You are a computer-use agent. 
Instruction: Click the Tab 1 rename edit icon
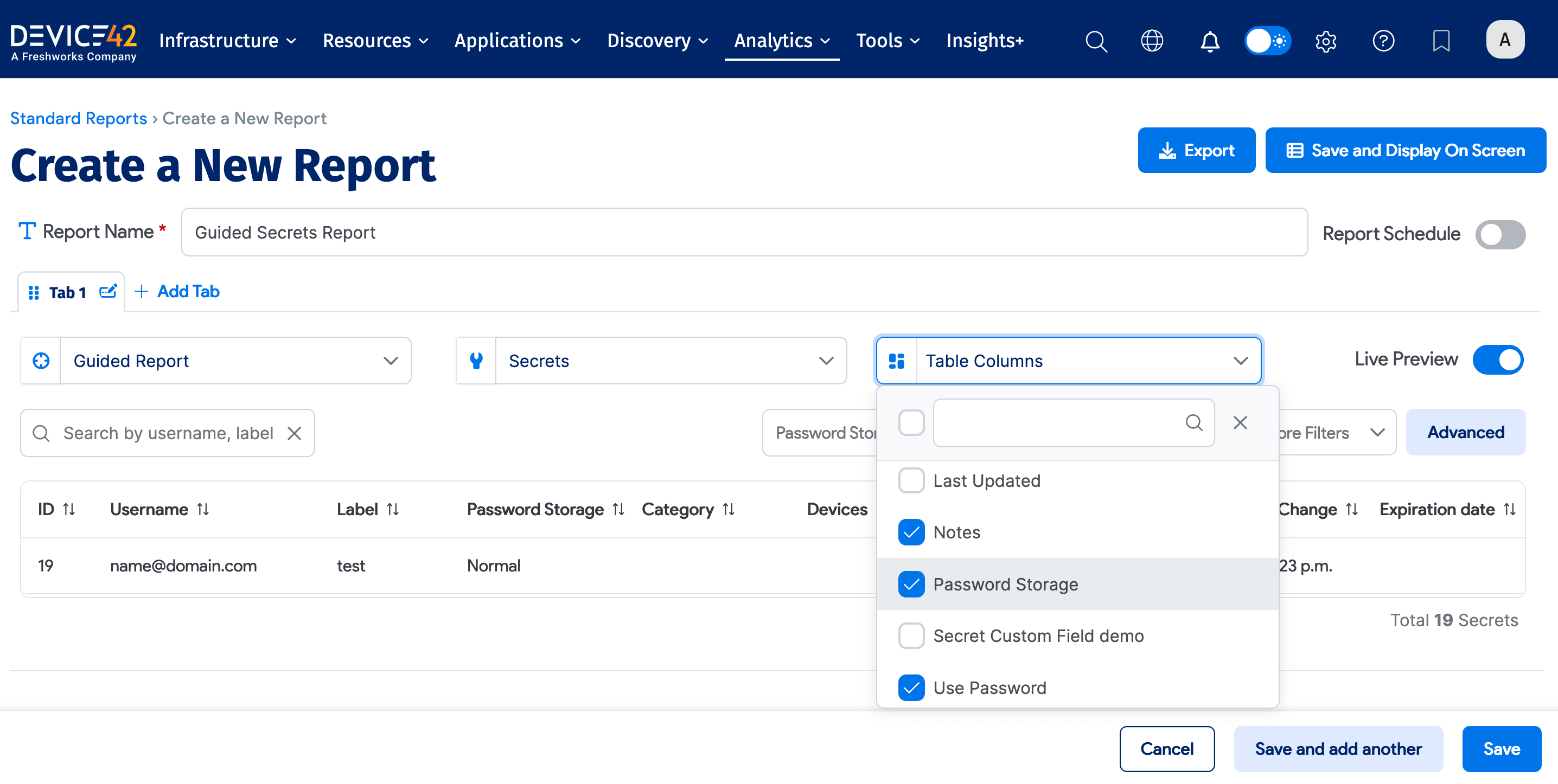tap(107, 292)
